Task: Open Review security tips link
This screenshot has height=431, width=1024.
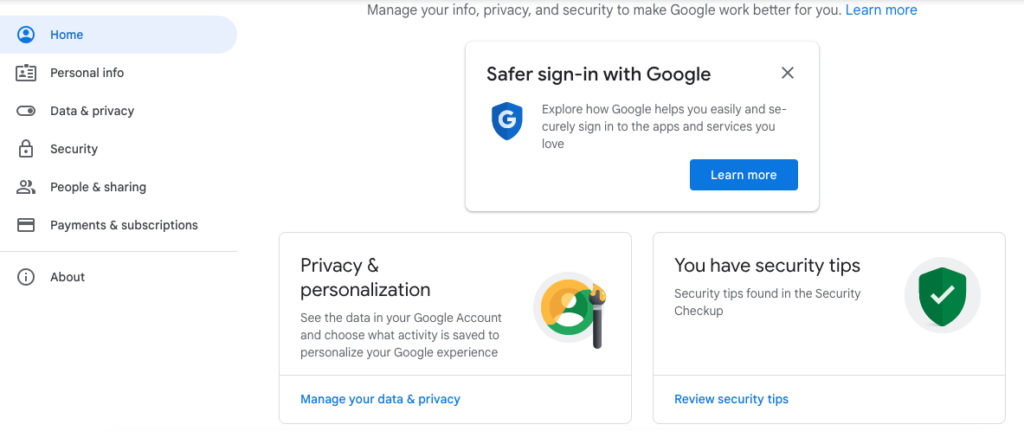Action: [x=731, y=399]
